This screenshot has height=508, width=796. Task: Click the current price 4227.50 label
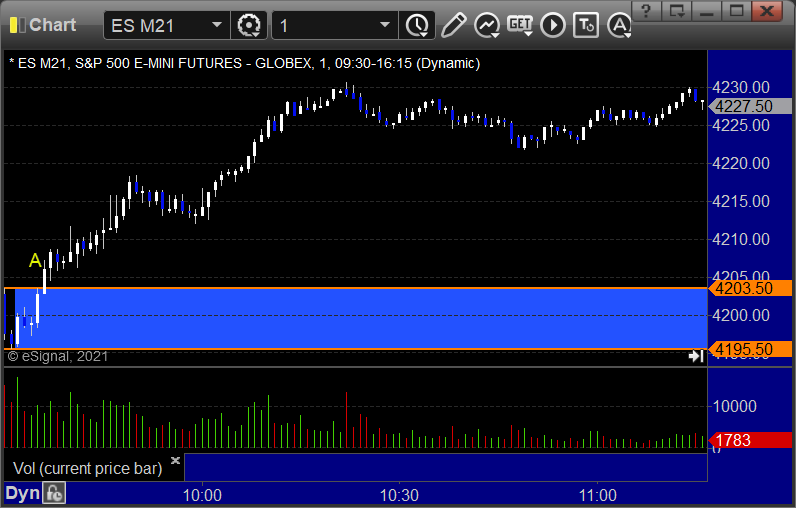[x=750, y=106]
